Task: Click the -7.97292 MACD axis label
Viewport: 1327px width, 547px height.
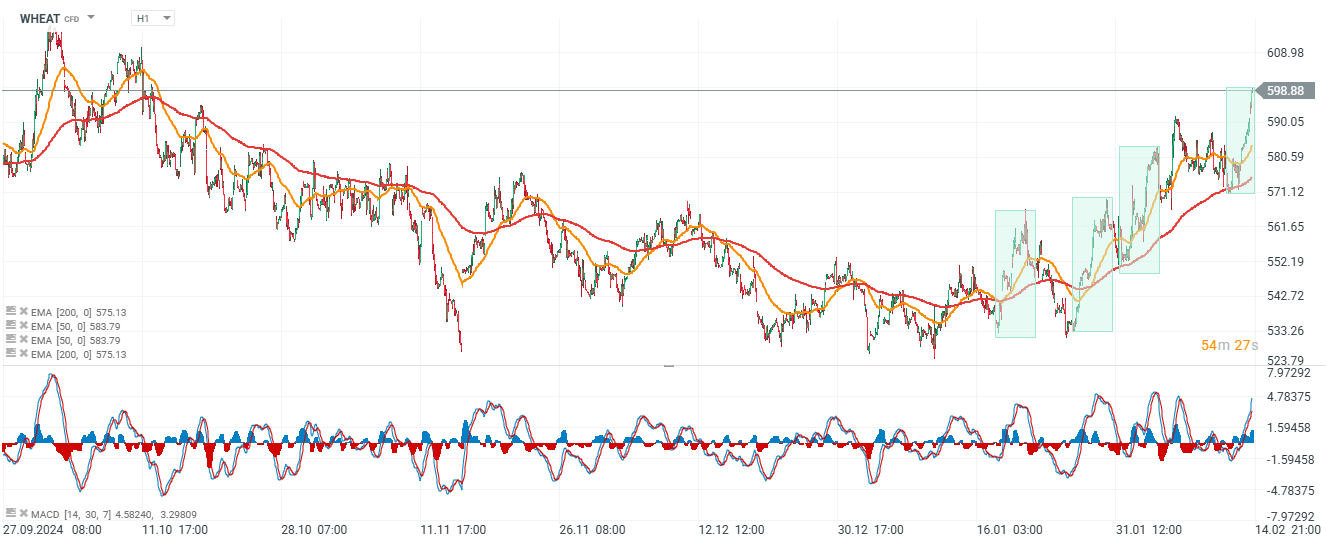Action: click(x=1289, y=516)
